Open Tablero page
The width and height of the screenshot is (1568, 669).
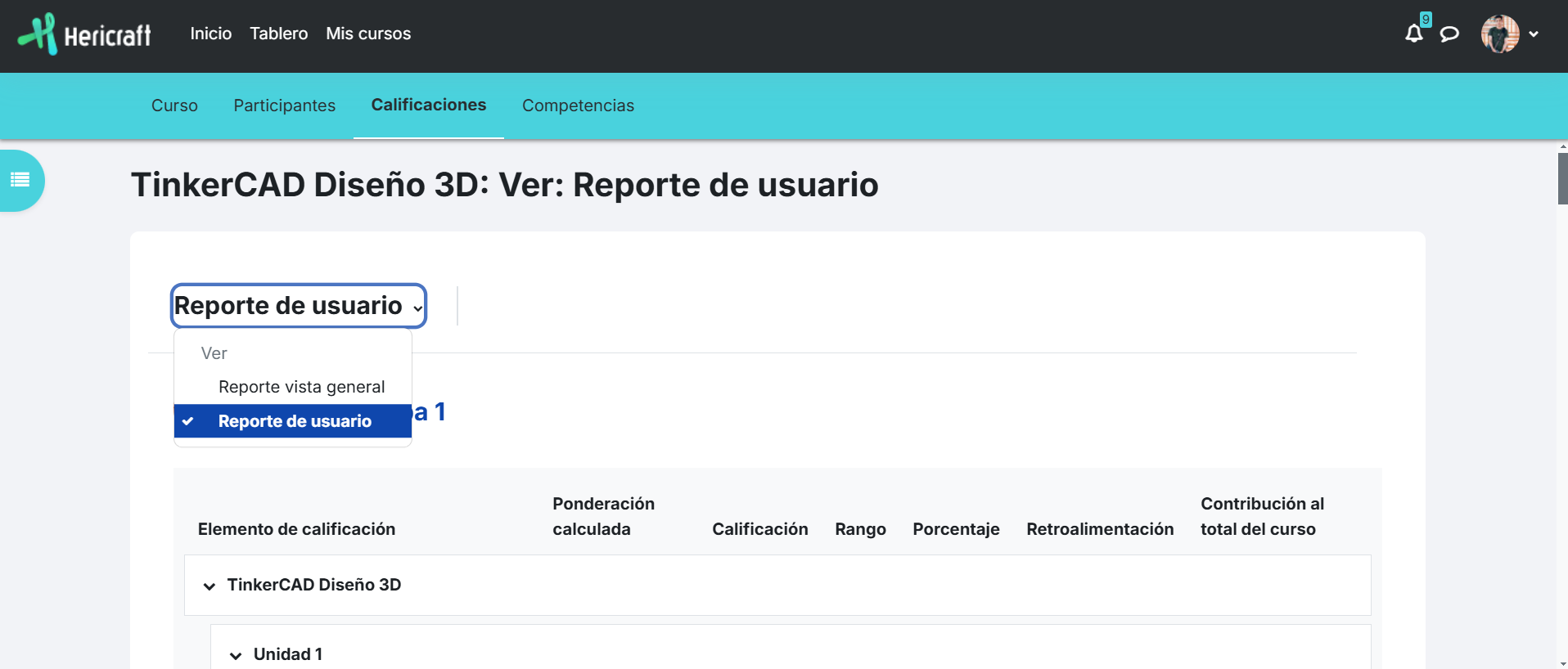click(278, 34)
